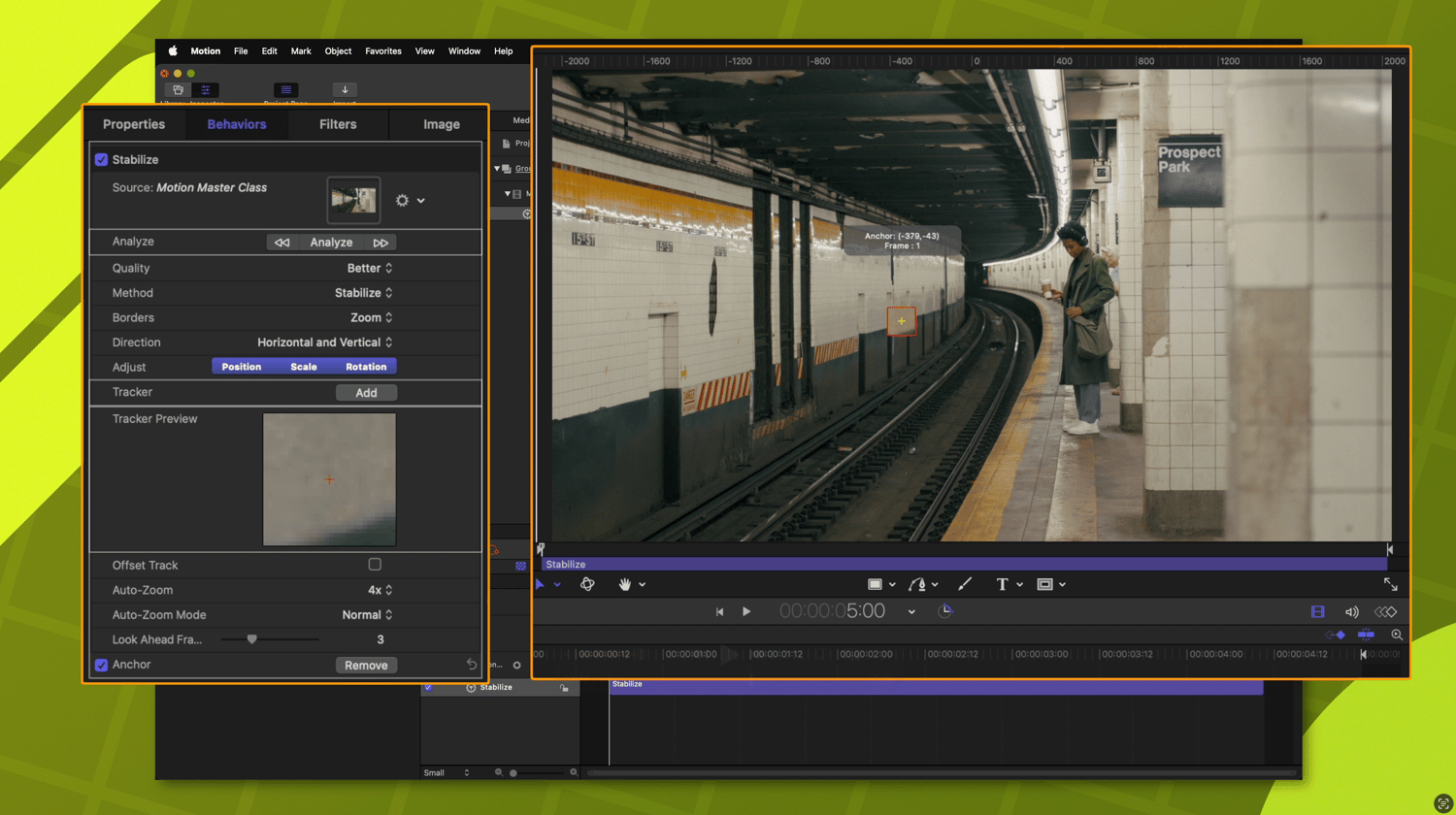
Task: Jump to the start of the project
Action: pos(719,611)
